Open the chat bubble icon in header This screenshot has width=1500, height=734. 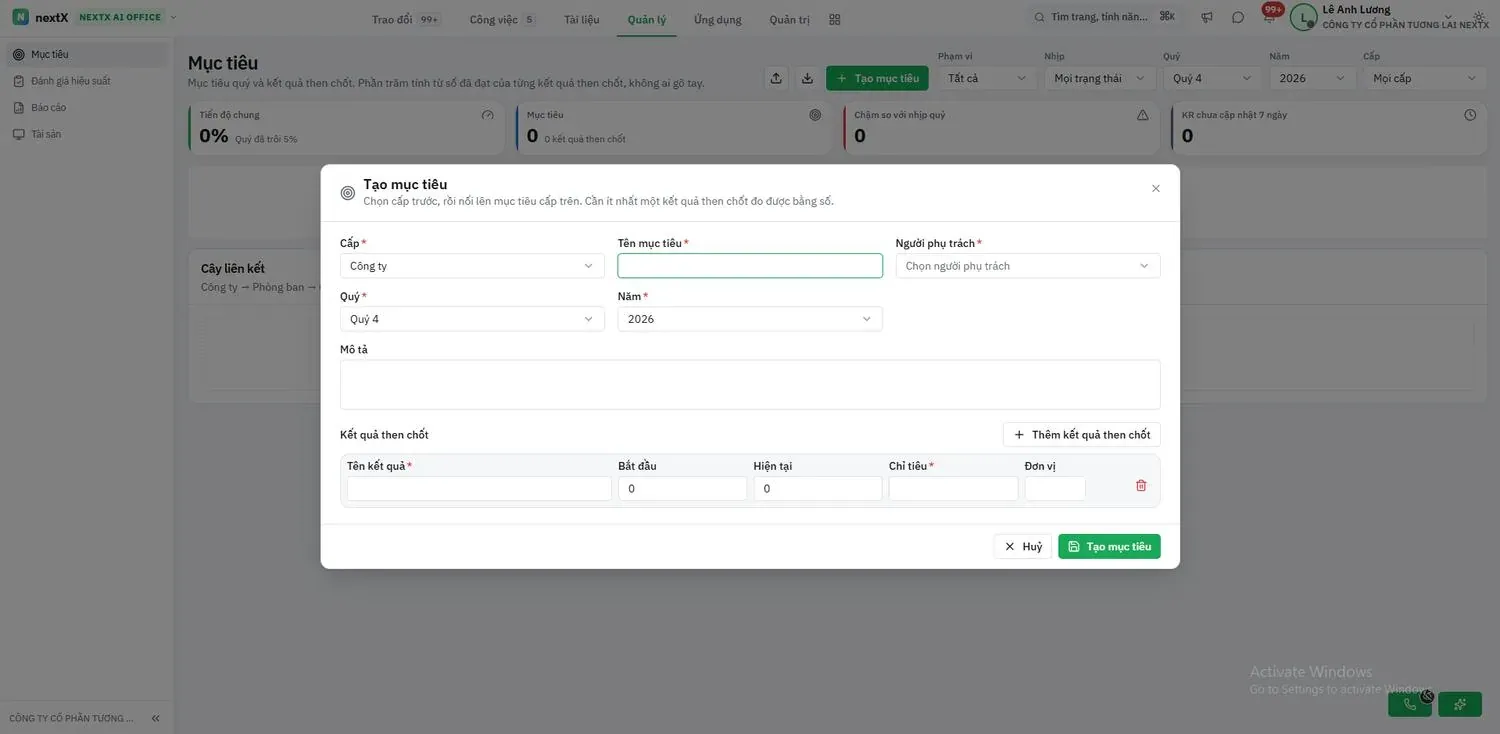[1238, 18]
